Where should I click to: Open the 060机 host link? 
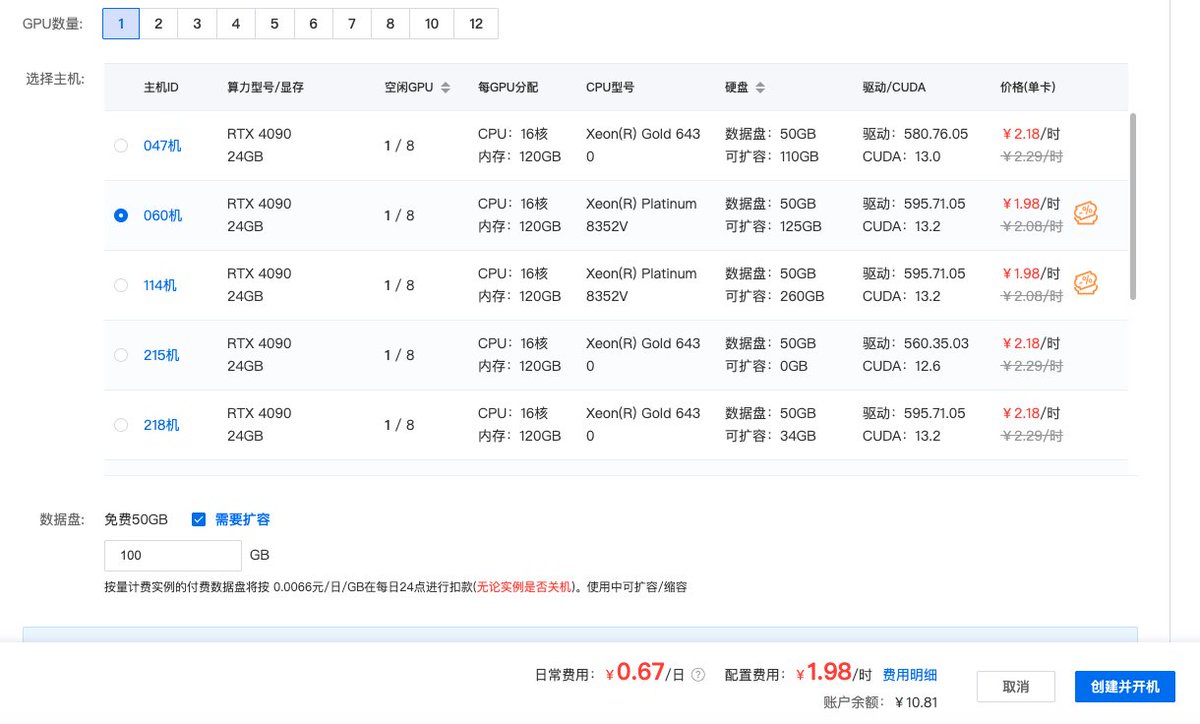click(163, 215)
